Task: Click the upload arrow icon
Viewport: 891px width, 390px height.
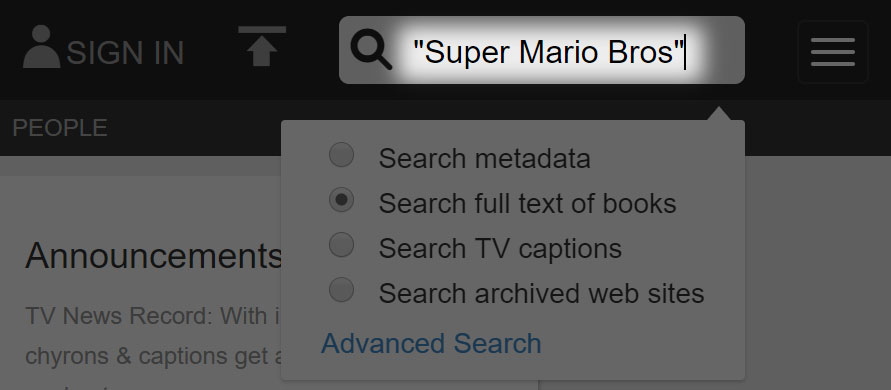Action: click(262, 47)
